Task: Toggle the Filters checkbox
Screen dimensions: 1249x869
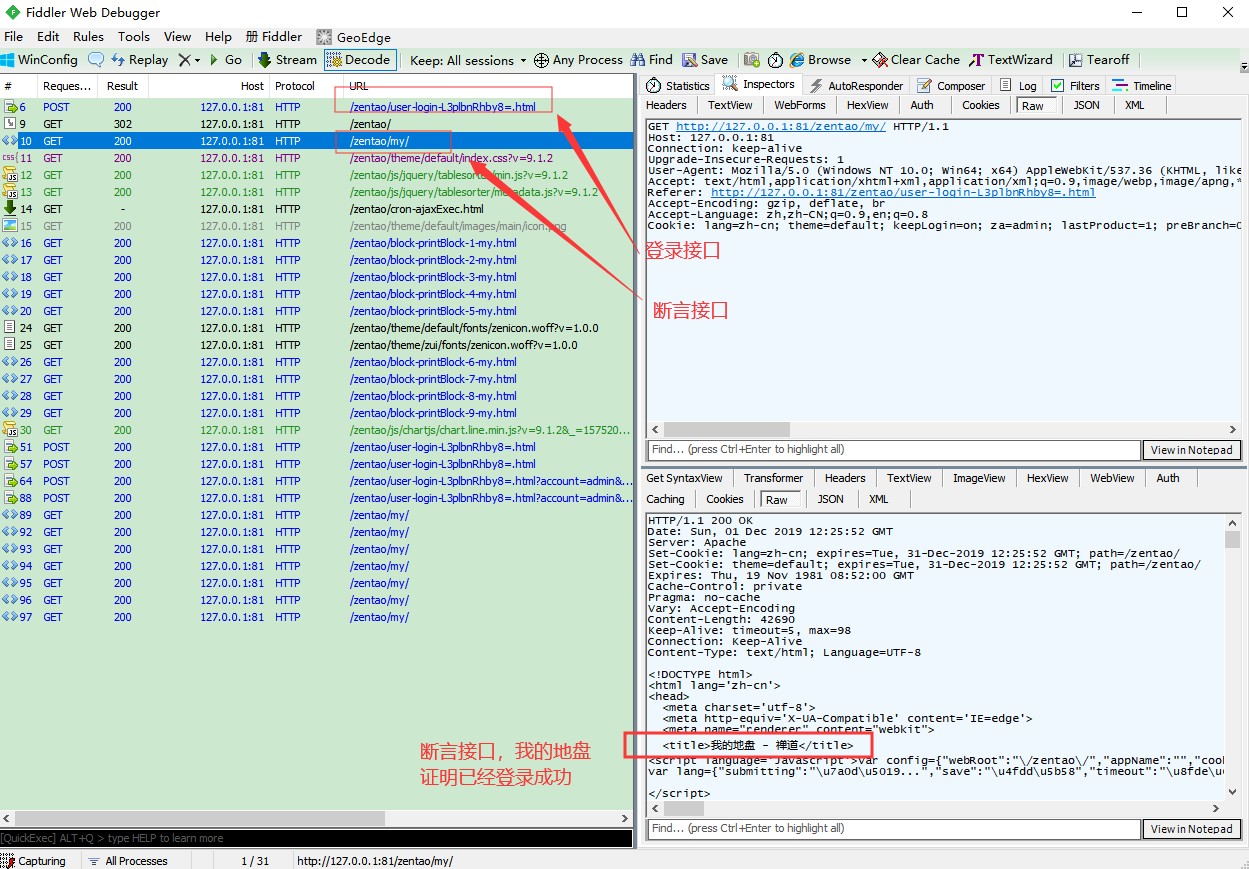Action: point(1057,86)
